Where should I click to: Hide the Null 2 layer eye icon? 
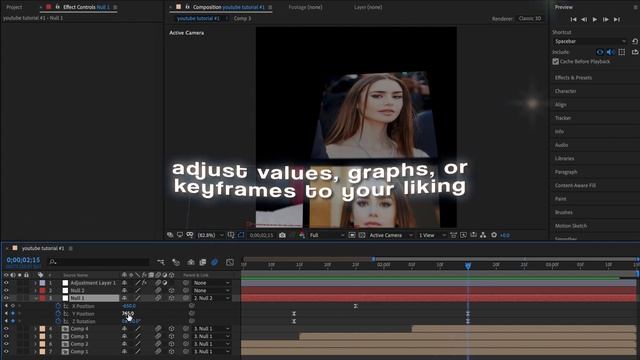click(x=6, y=291)
